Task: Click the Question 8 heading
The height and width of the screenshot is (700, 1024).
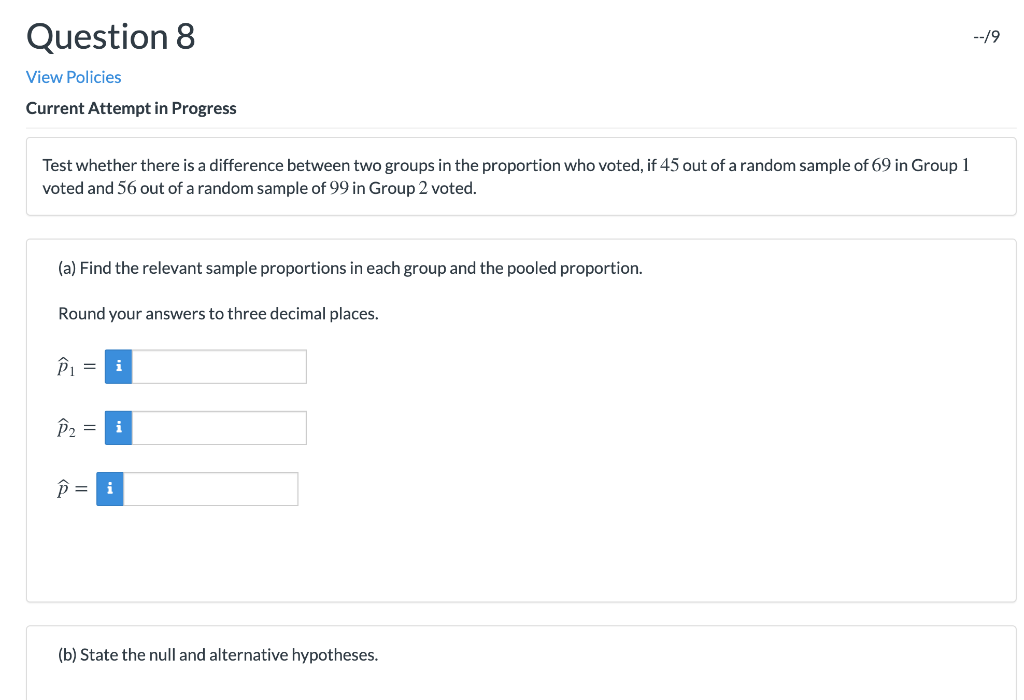Action: pos(110,36)
